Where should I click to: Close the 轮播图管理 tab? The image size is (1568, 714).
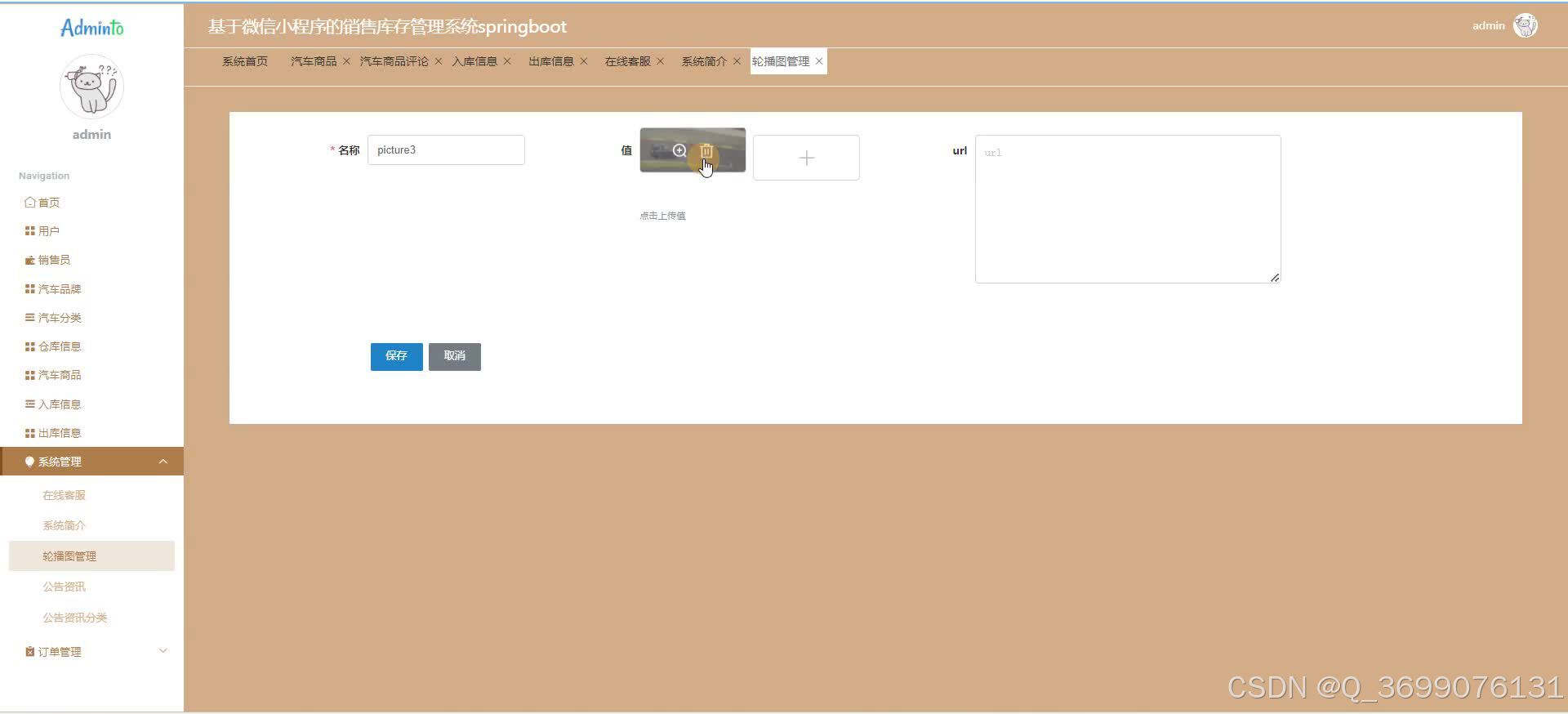(819, 61)
